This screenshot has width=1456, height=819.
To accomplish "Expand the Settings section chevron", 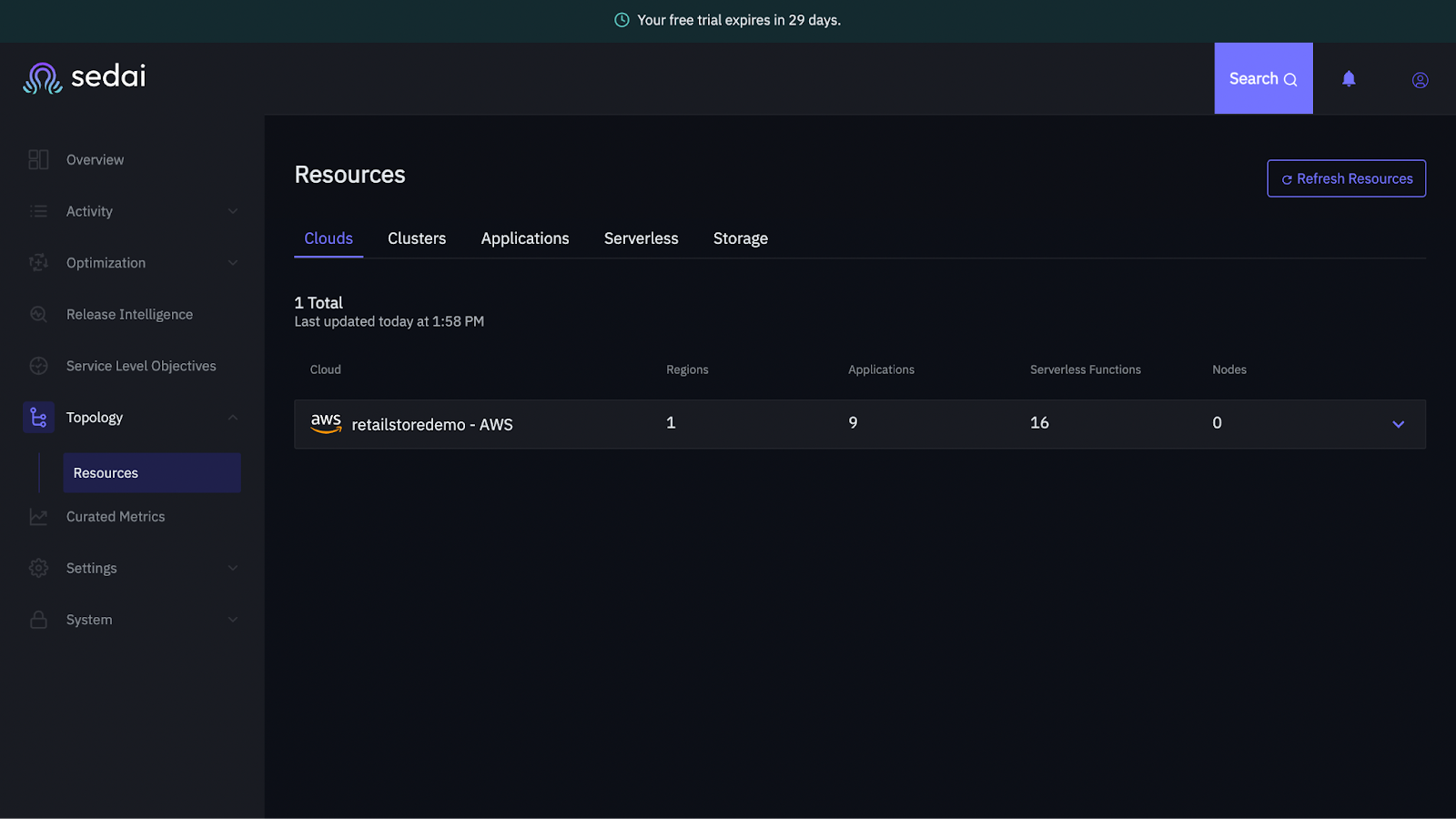I will [234, 568].
